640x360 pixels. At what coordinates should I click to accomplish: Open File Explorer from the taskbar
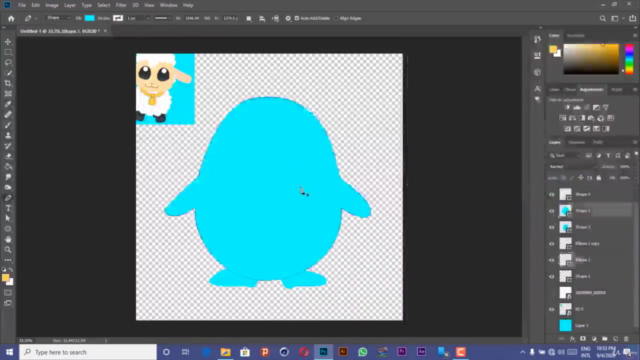point(225,352)
